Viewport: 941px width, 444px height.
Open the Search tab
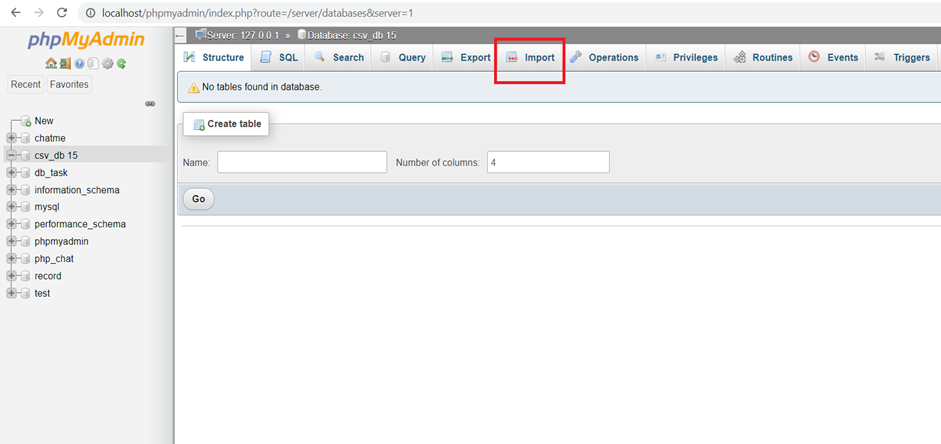(339, 58)
